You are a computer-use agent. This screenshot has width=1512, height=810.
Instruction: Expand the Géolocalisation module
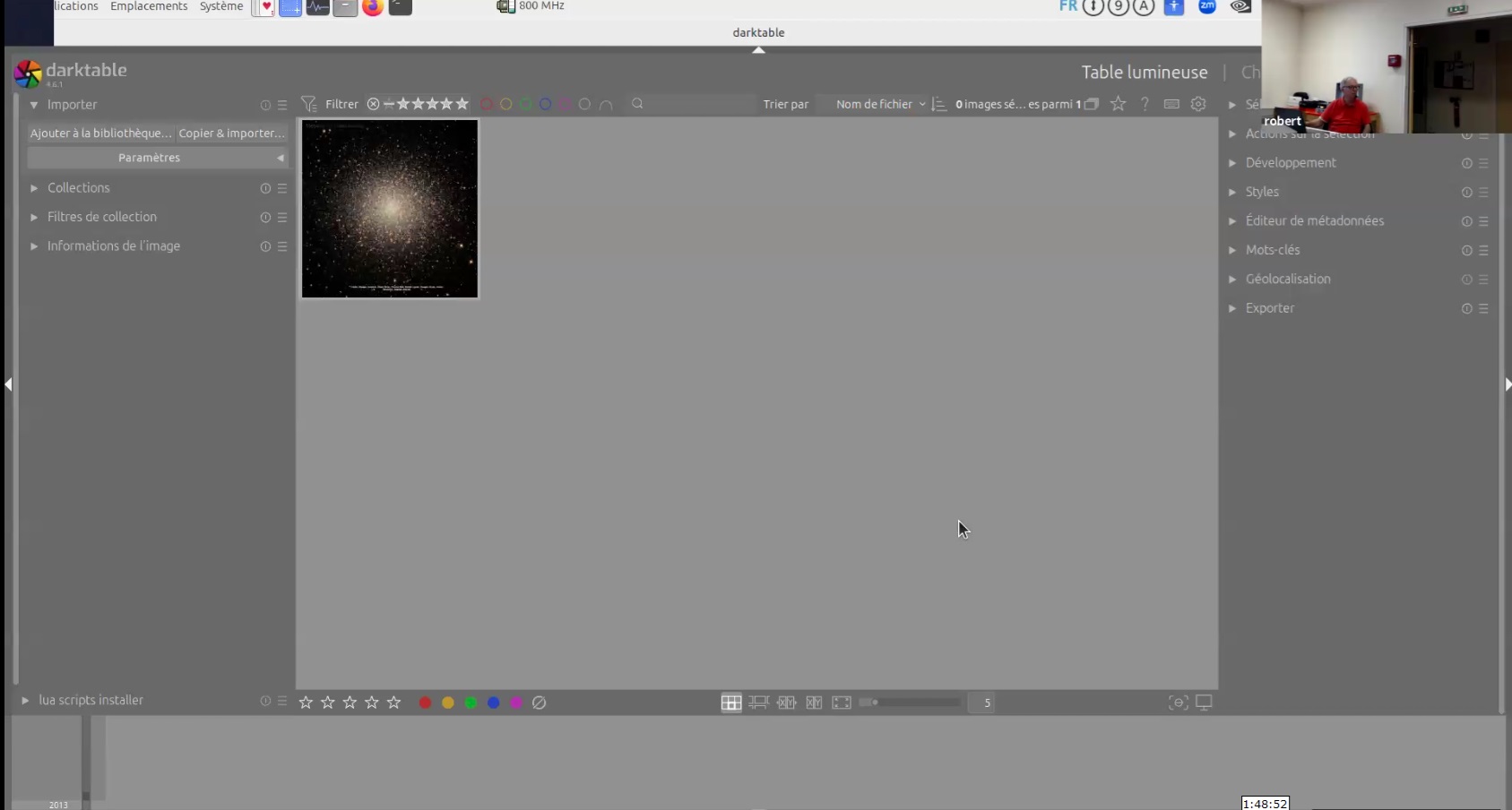(1232, 280)
